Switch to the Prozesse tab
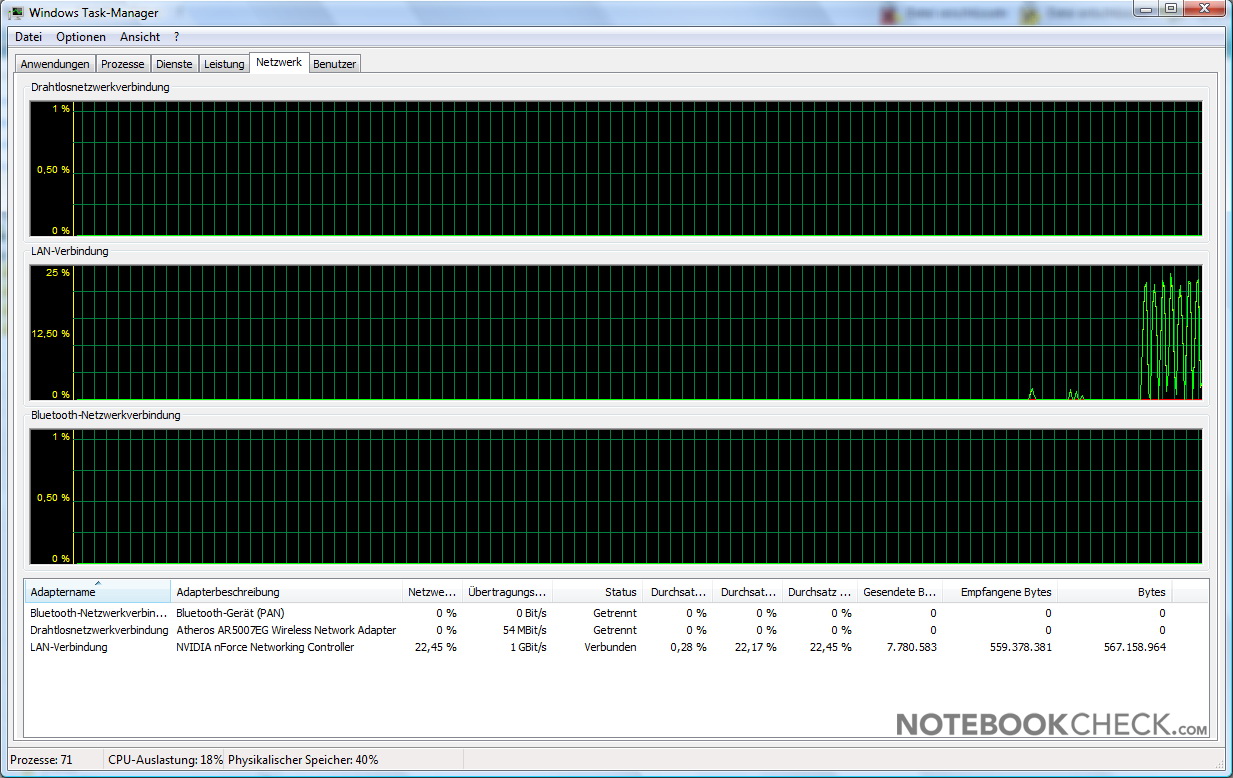This screenshot has width=1233, height=778. pos(123,64)
